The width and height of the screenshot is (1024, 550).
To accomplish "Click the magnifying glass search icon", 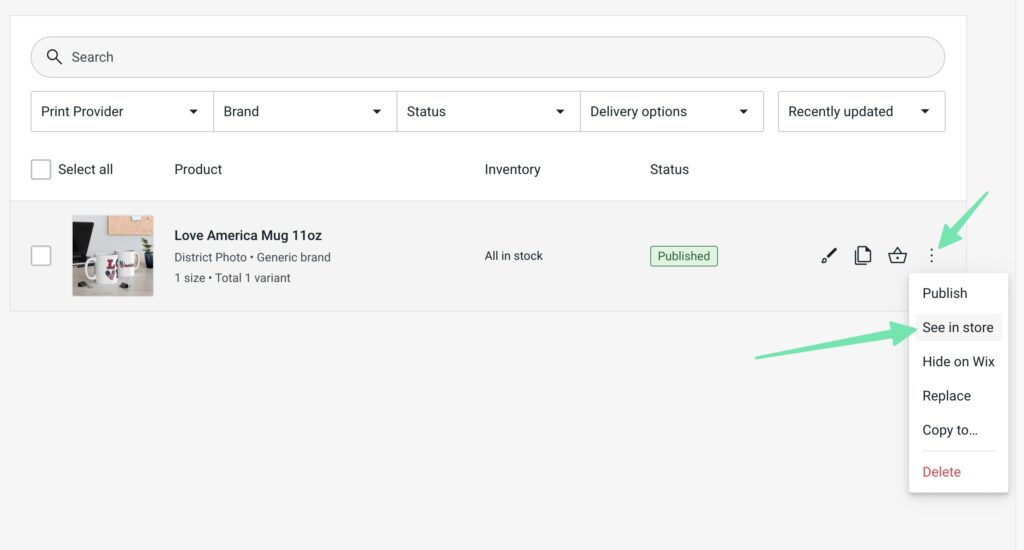I will pos(55,57).
